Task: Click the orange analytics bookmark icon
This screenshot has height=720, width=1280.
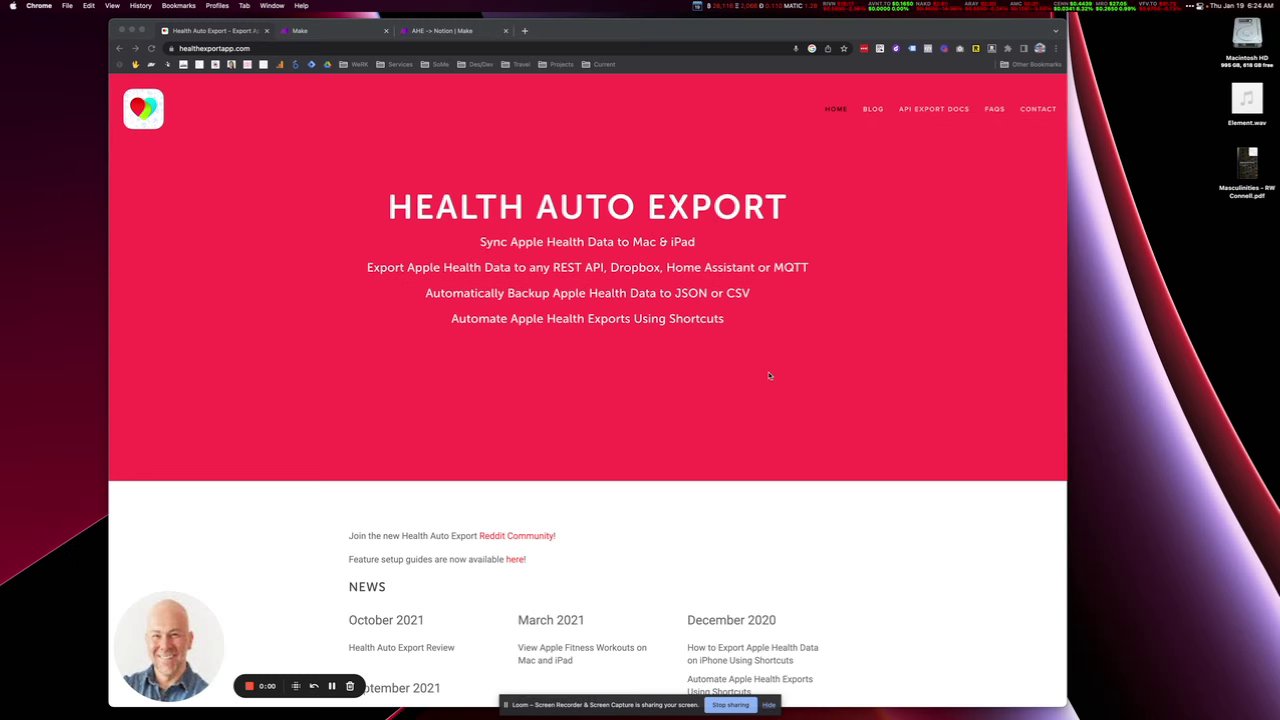Action: pyautogui.click(x=279, y=64)
